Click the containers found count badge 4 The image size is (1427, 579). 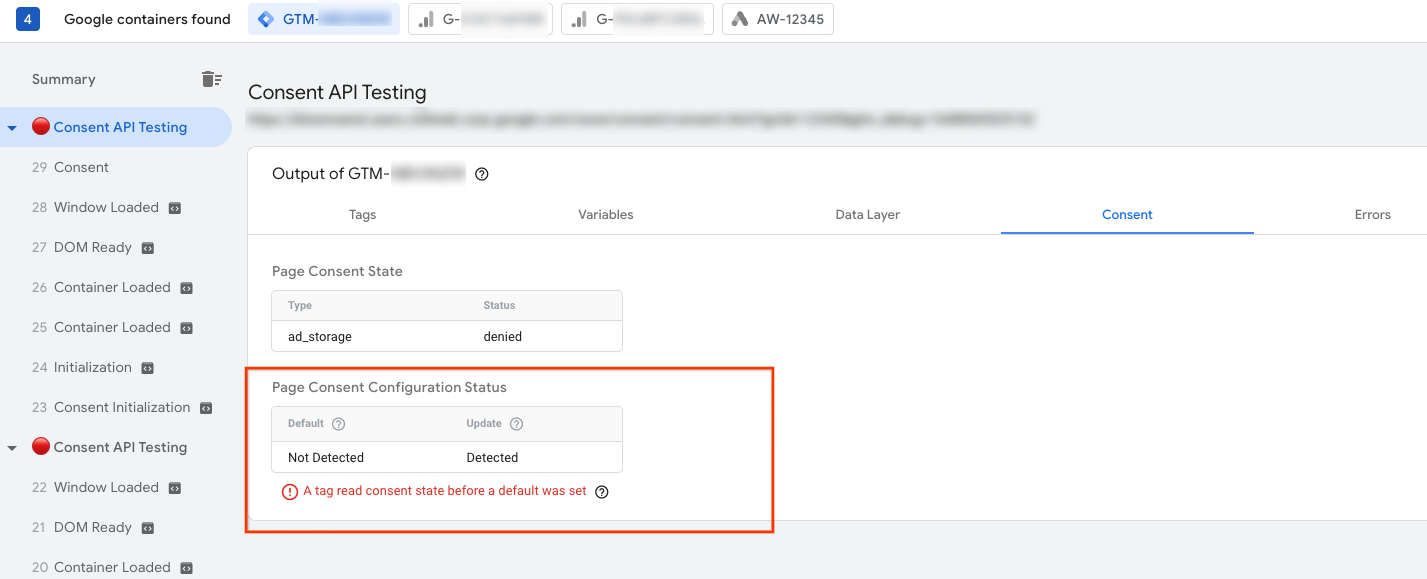tap(28, 19)
